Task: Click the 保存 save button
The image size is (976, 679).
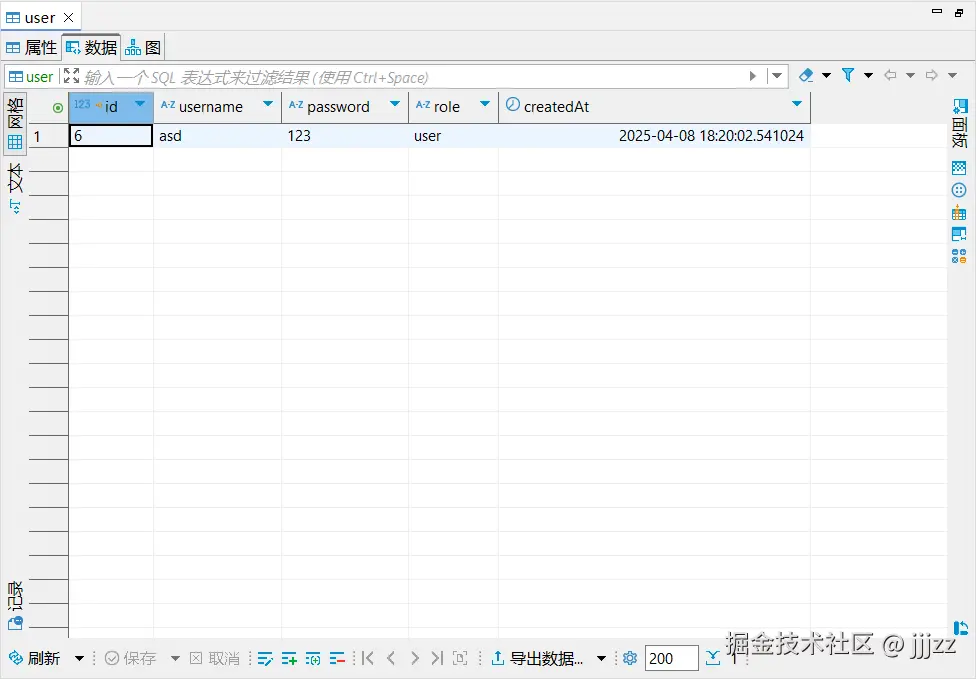Action: click(x=131, y=658)
